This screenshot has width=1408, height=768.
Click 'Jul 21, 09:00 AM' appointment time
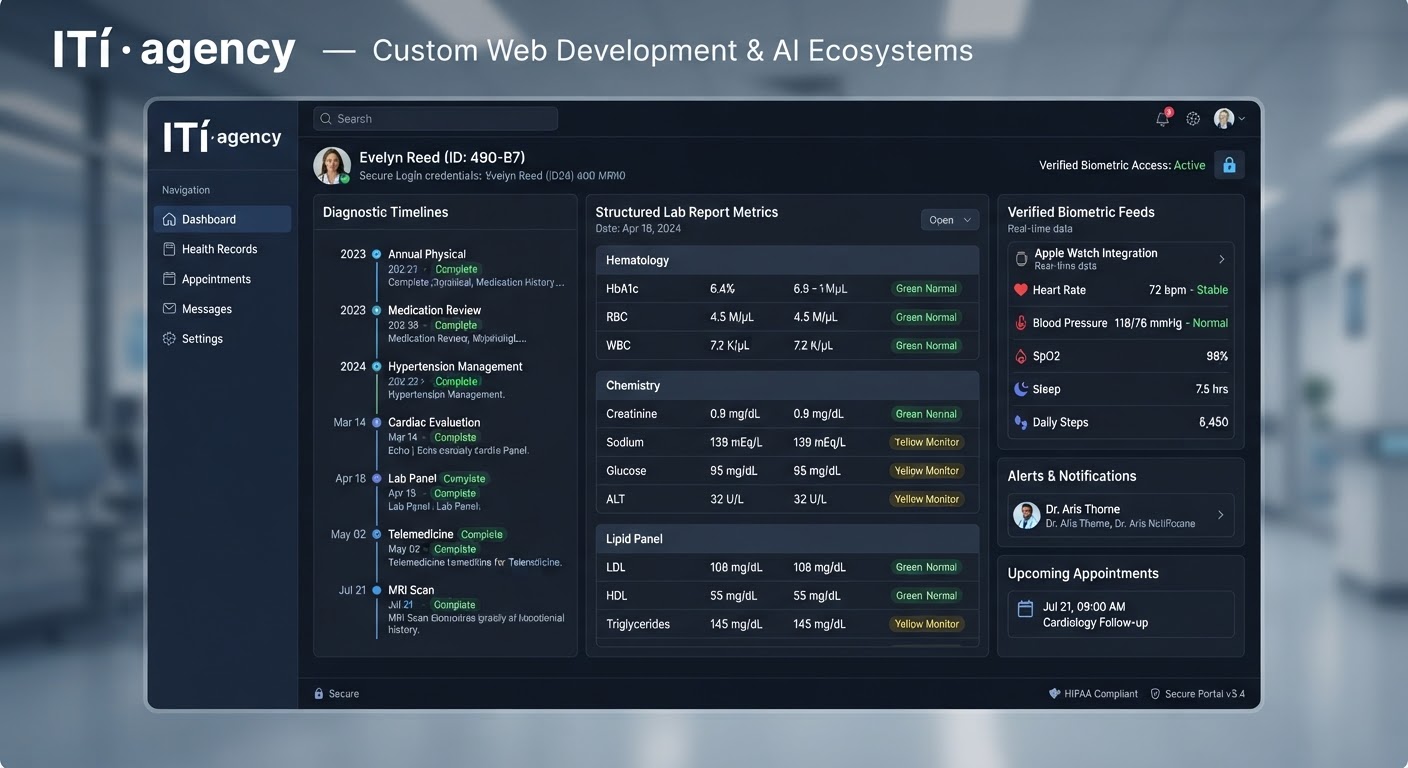pos(1084,607)
